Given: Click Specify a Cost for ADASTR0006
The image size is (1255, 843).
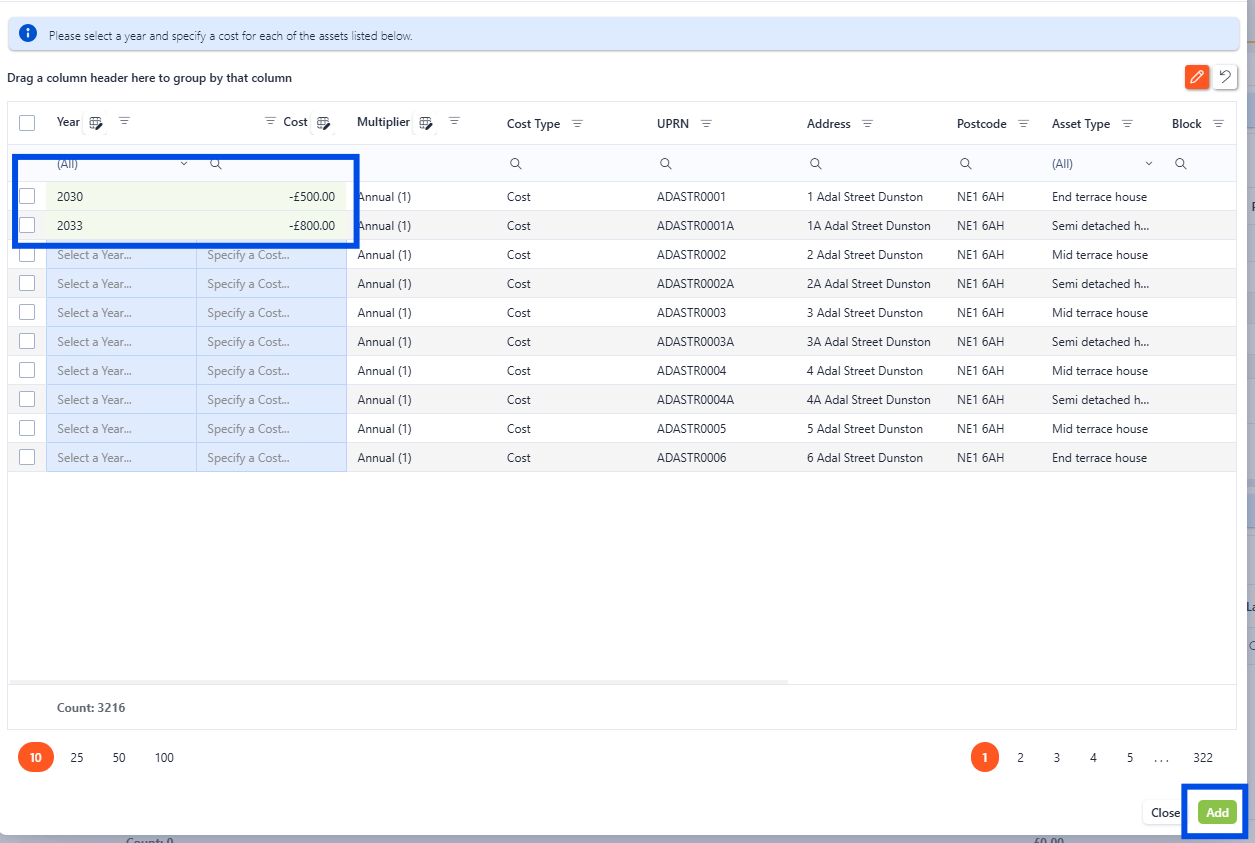Looking at the screenshot, I should coord(271,458).
